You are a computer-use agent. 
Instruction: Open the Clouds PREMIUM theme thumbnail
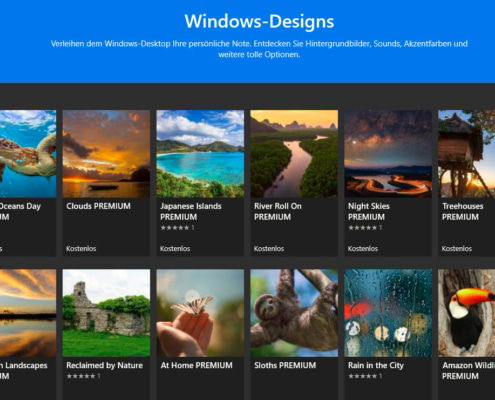106,154
